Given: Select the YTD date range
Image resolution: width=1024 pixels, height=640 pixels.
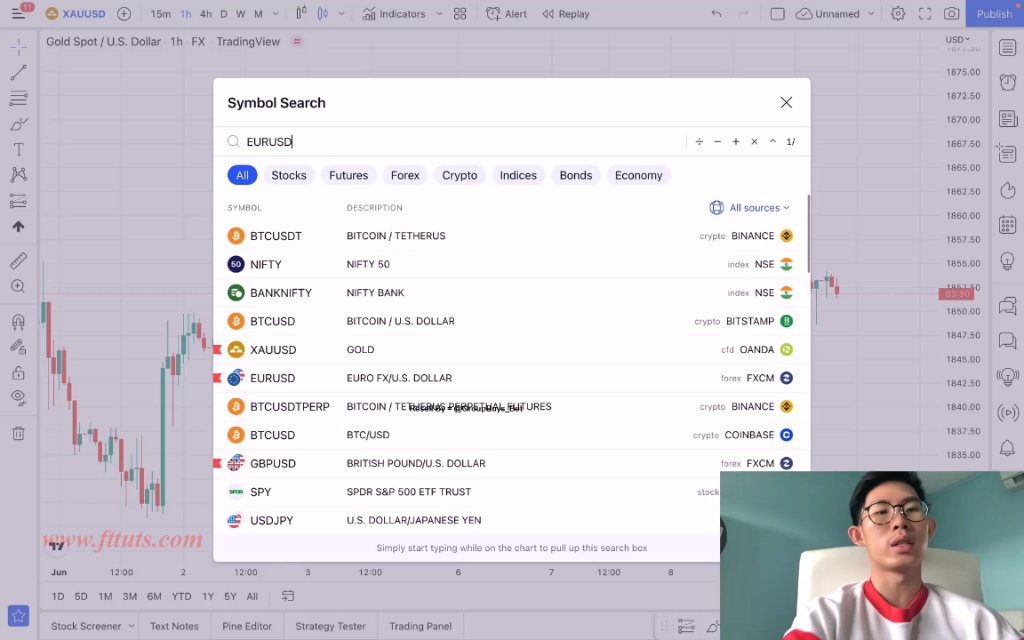Looking at the screenshot, I should (x=182, y=596).
